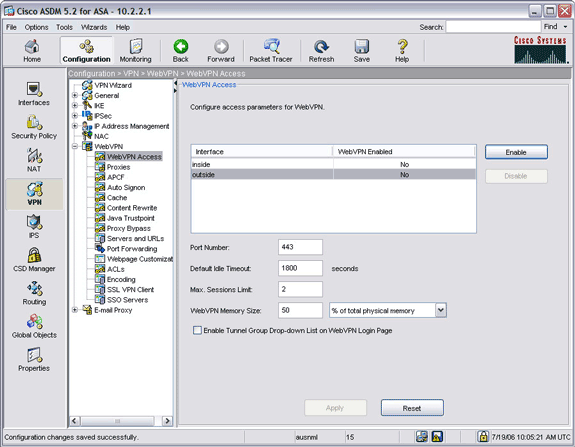Open the NAT sidebar section

pos(34,160)
